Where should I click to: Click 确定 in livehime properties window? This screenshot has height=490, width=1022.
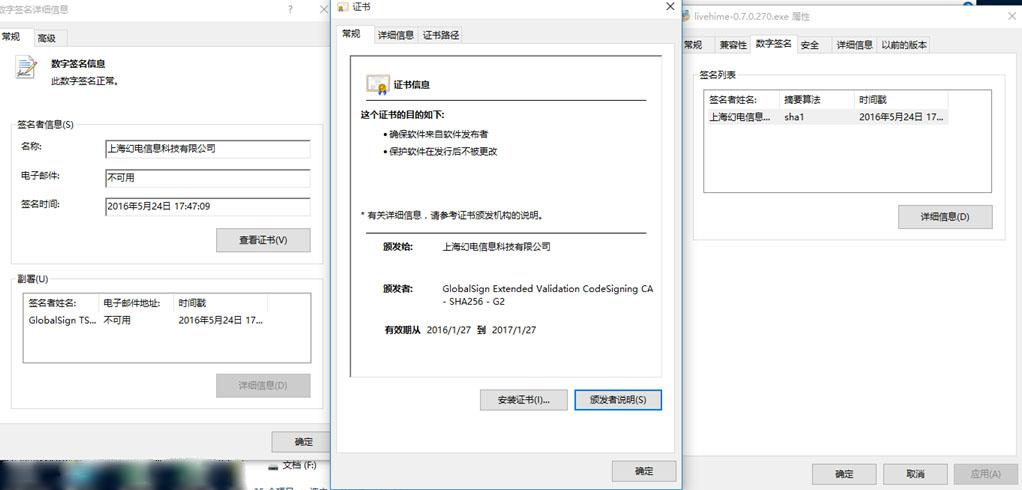point(844,474)
